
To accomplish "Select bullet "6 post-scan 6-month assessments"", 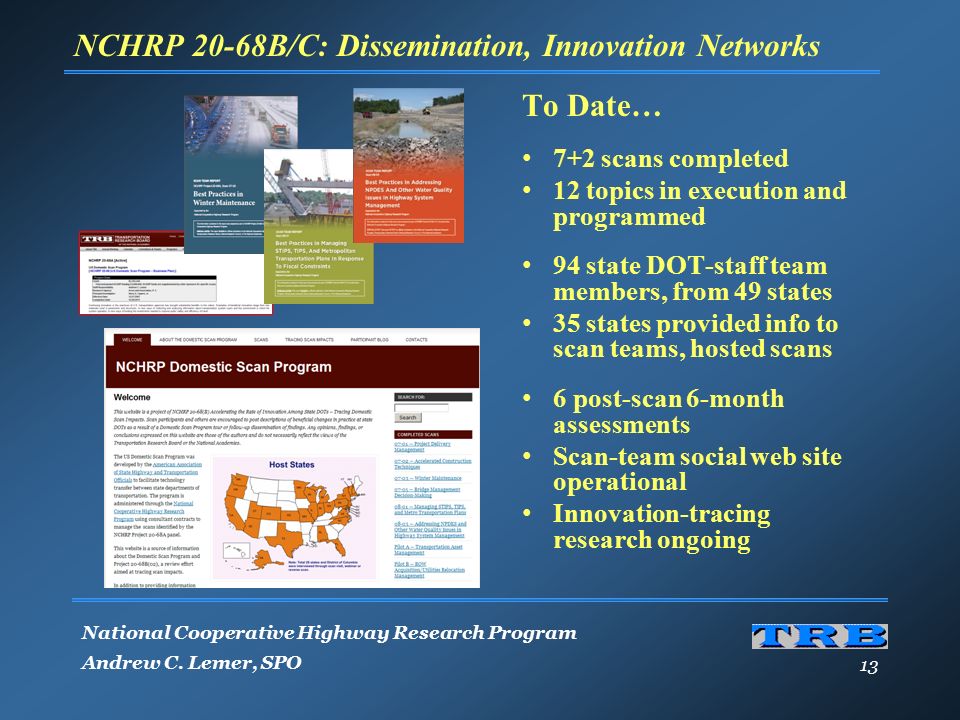I will point(668,411).
